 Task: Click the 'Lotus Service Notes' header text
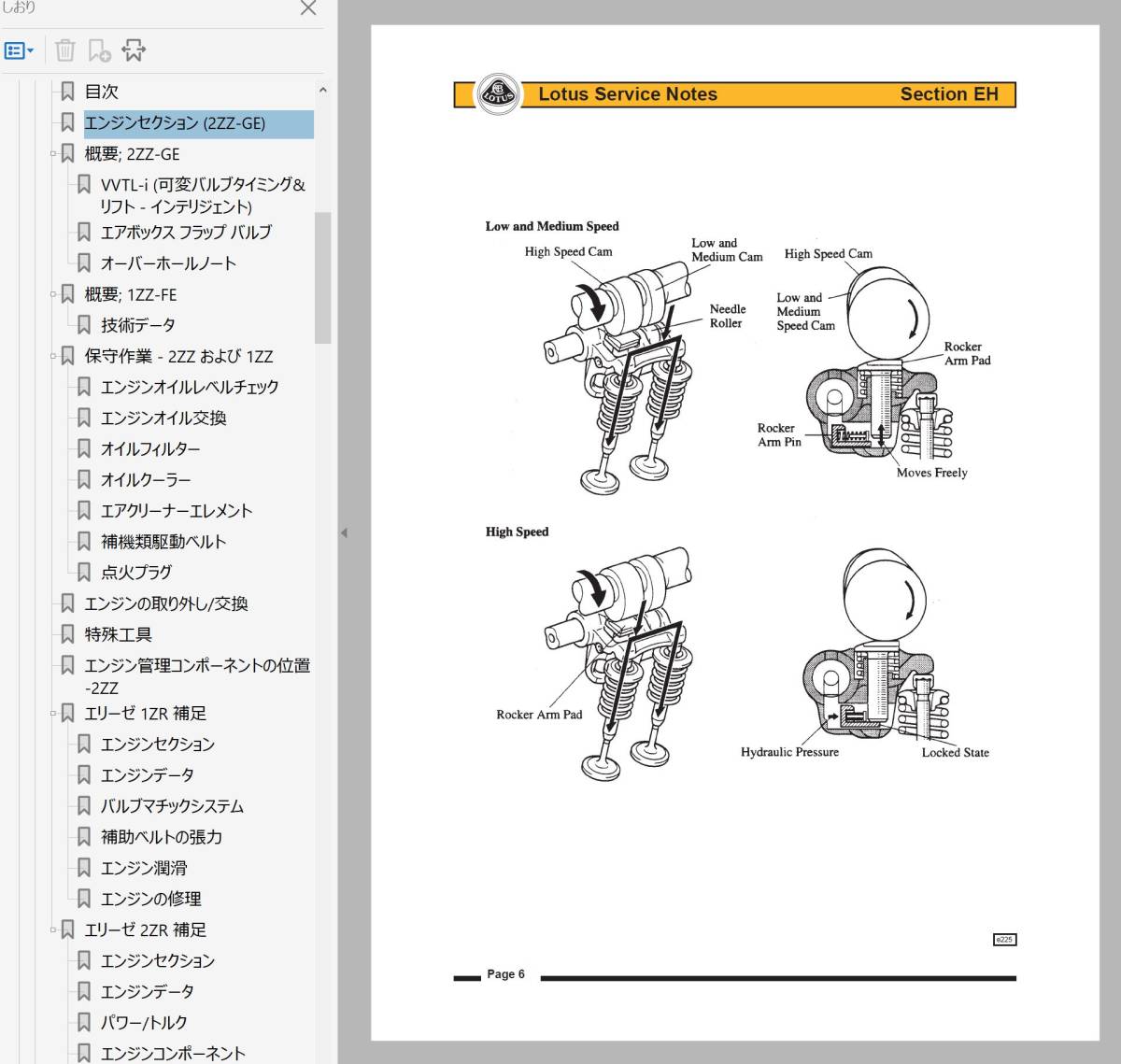[628, 94]
